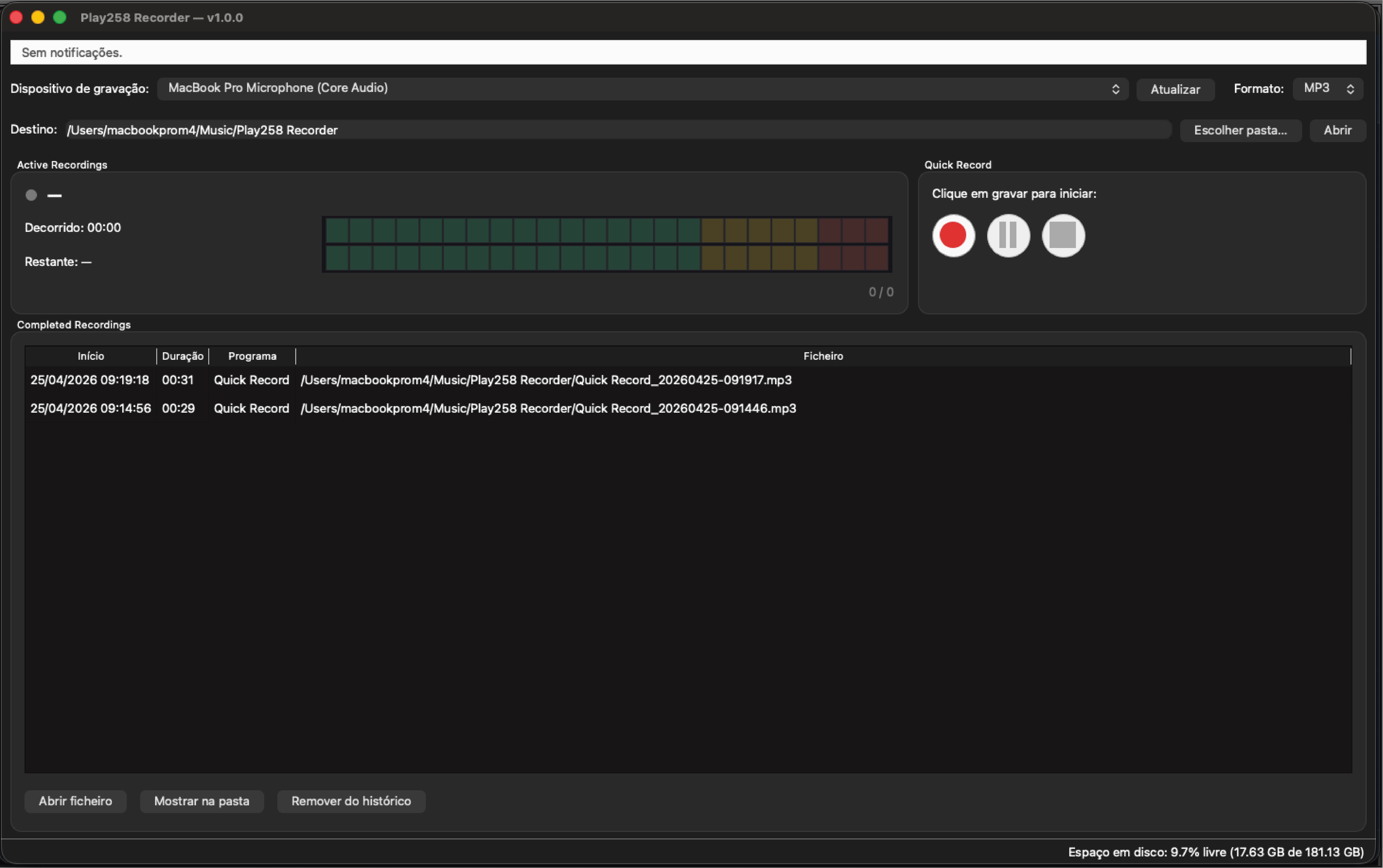The image size is (1383, 868).
Task: Click Mostrar na pasta button
Action: pos(201,801)
